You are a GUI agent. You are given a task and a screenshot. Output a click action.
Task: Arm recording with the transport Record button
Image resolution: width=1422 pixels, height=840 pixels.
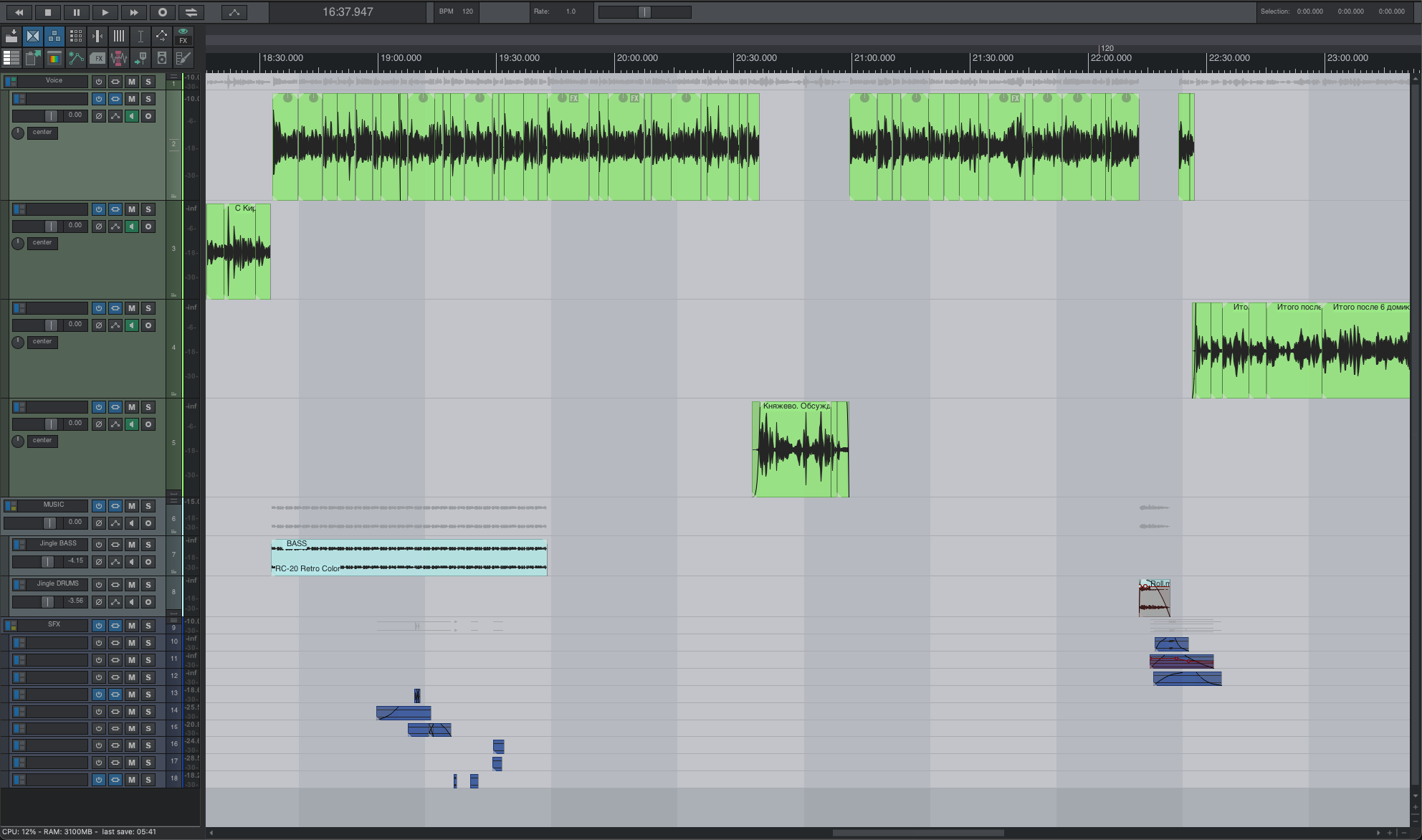[x=162, y=12]
